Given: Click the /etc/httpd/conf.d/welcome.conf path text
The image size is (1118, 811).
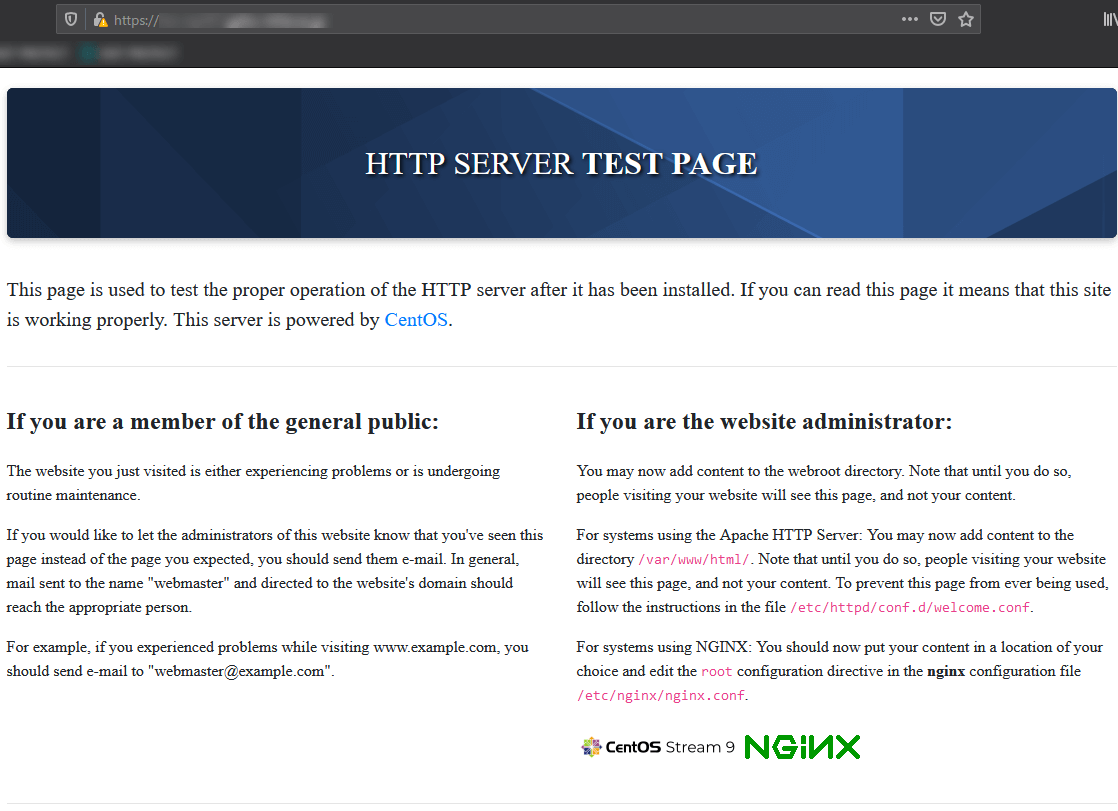Looking at the screenshot, I should 910,607.
